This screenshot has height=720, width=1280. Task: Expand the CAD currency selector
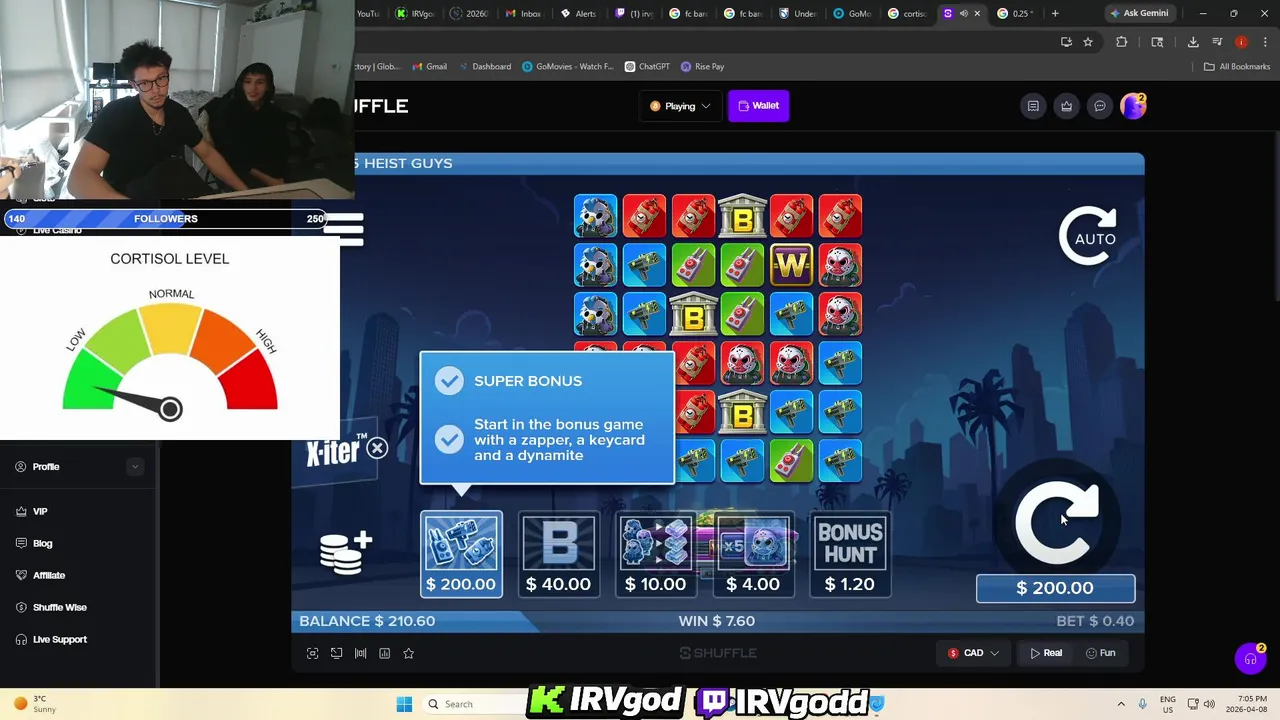[974, 653]
